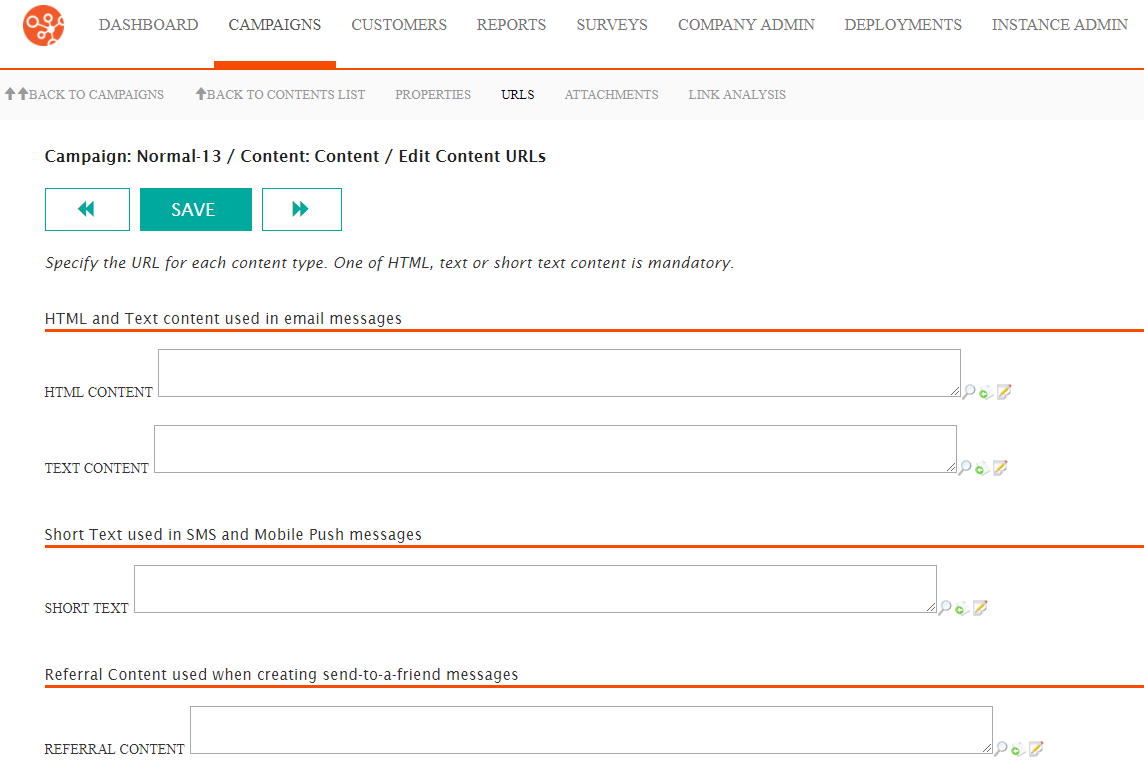Focus the HTML Content text area
This screenshot has width=1144, height=767.
point(559,373)
